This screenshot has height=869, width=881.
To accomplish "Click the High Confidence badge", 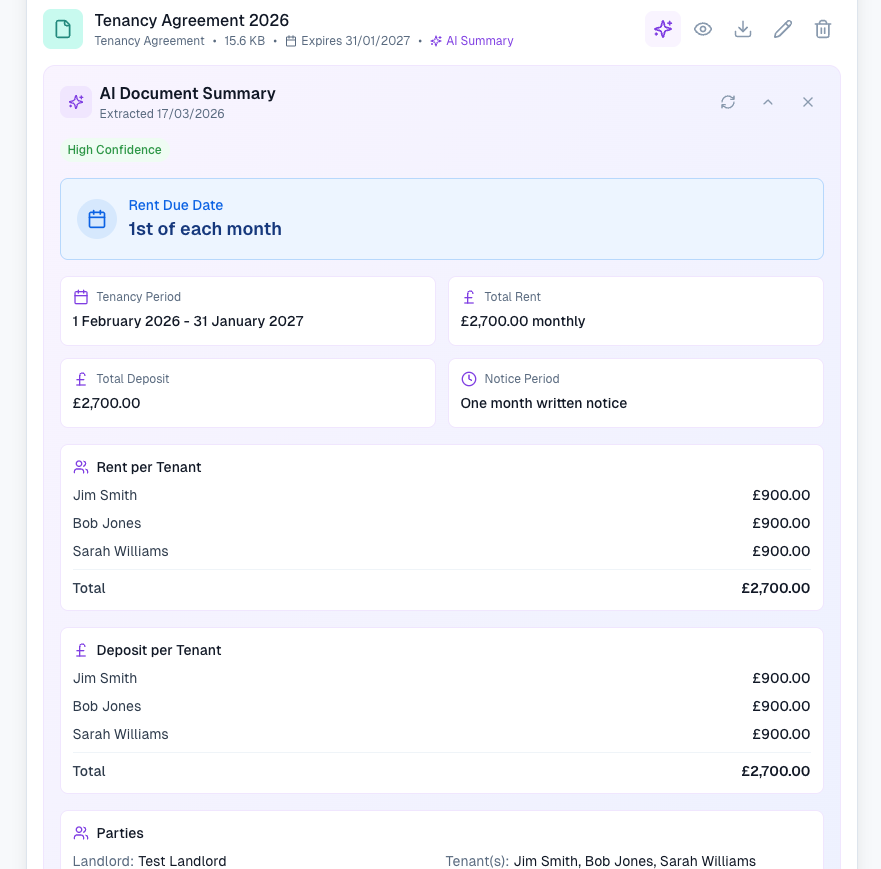I will click(114, 150).
